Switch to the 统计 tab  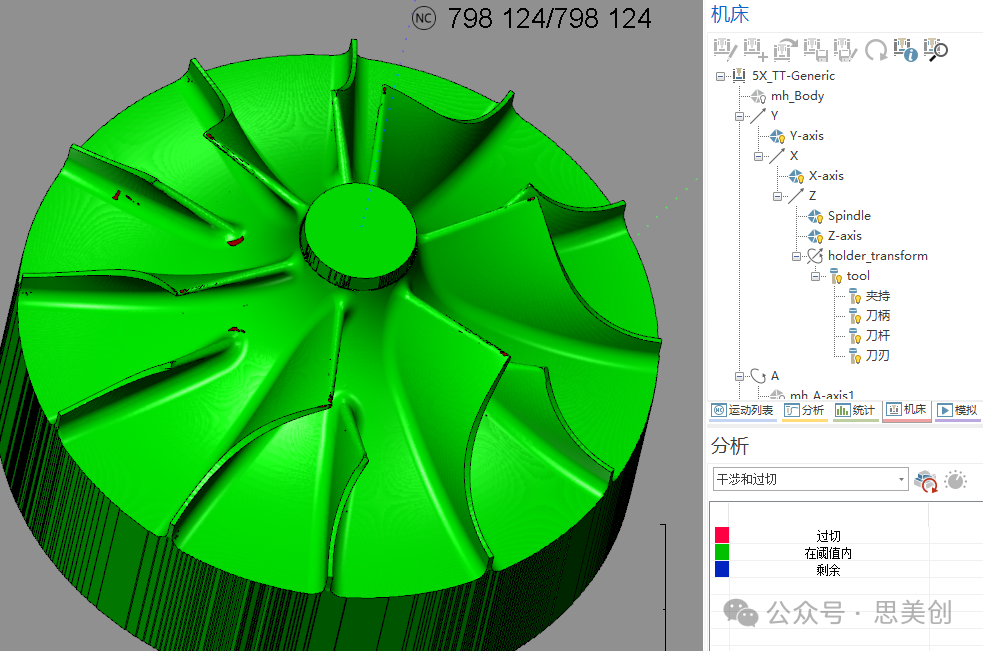click(x=856, y=411)
